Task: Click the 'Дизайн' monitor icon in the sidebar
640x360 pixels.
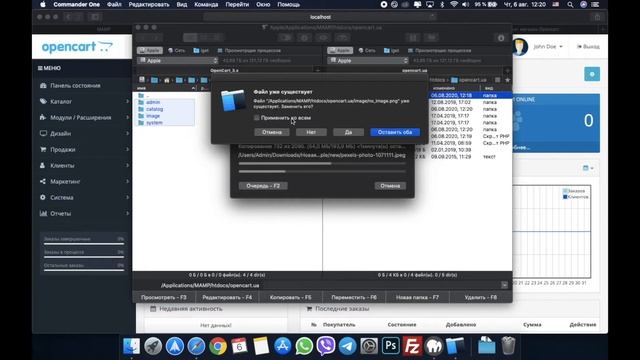Action: click(x=43, y=133)
